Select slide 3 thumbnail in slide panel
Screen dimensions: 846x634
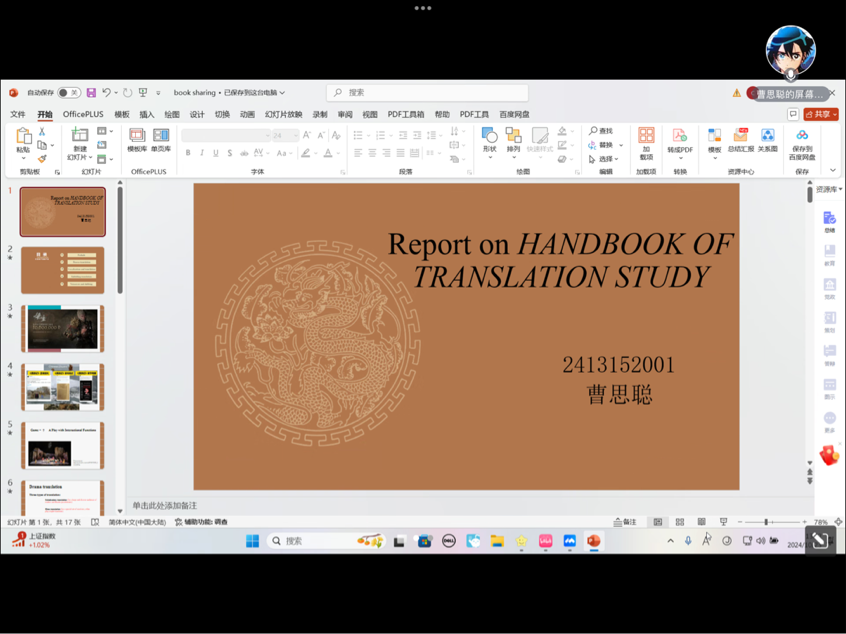pos(63,329)
